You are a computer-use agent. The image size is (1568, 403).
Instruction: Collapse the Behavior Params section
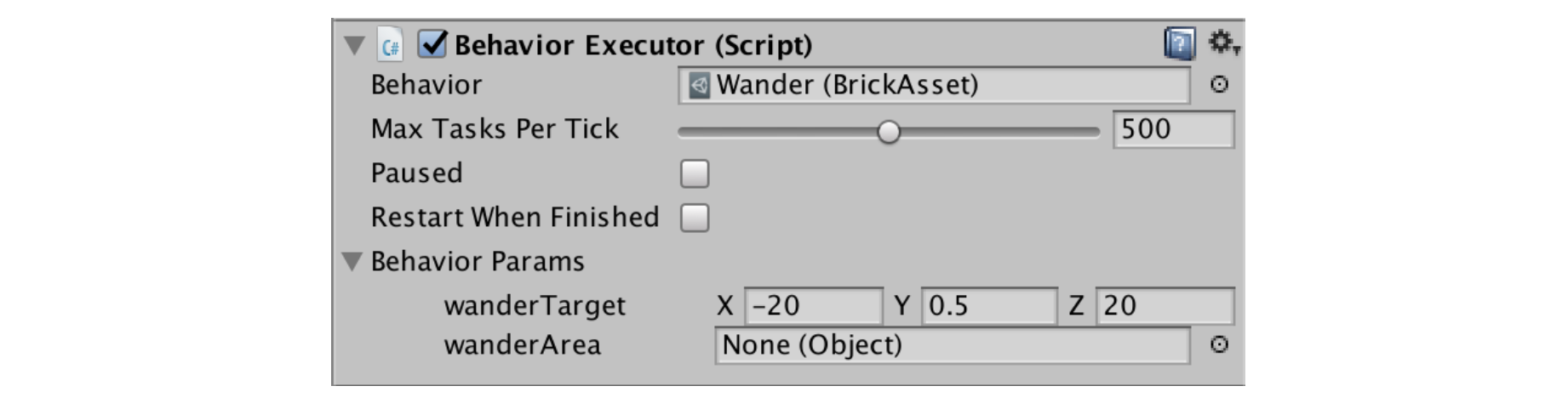click(352, 261)
